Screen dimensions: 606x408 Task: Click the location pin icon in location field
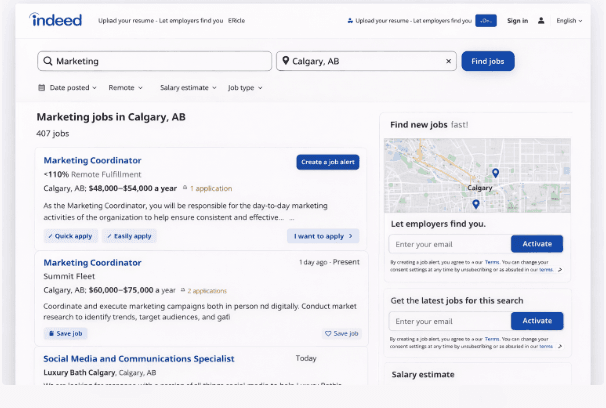286,61
